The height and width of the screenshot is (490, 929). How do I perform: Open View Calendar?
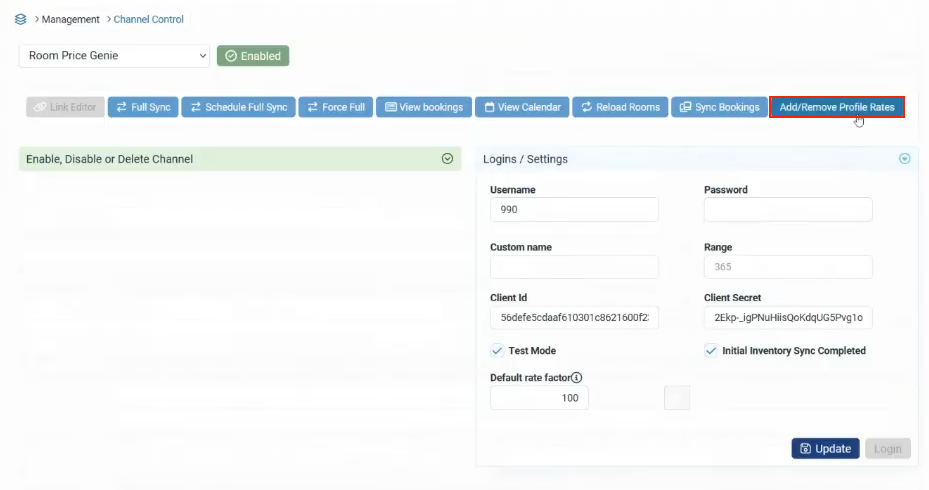click(x=522, y=107)
